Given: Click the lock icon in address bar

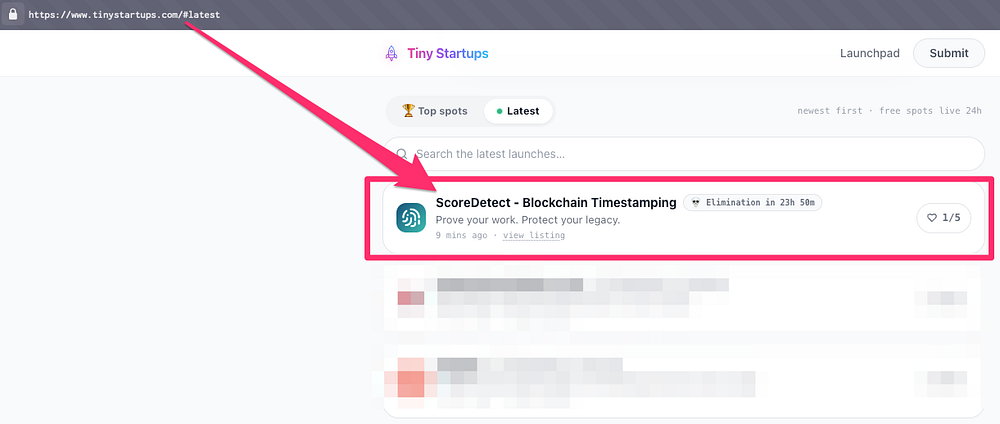Looking at the screenshot, I should click(x=13, y=14).
